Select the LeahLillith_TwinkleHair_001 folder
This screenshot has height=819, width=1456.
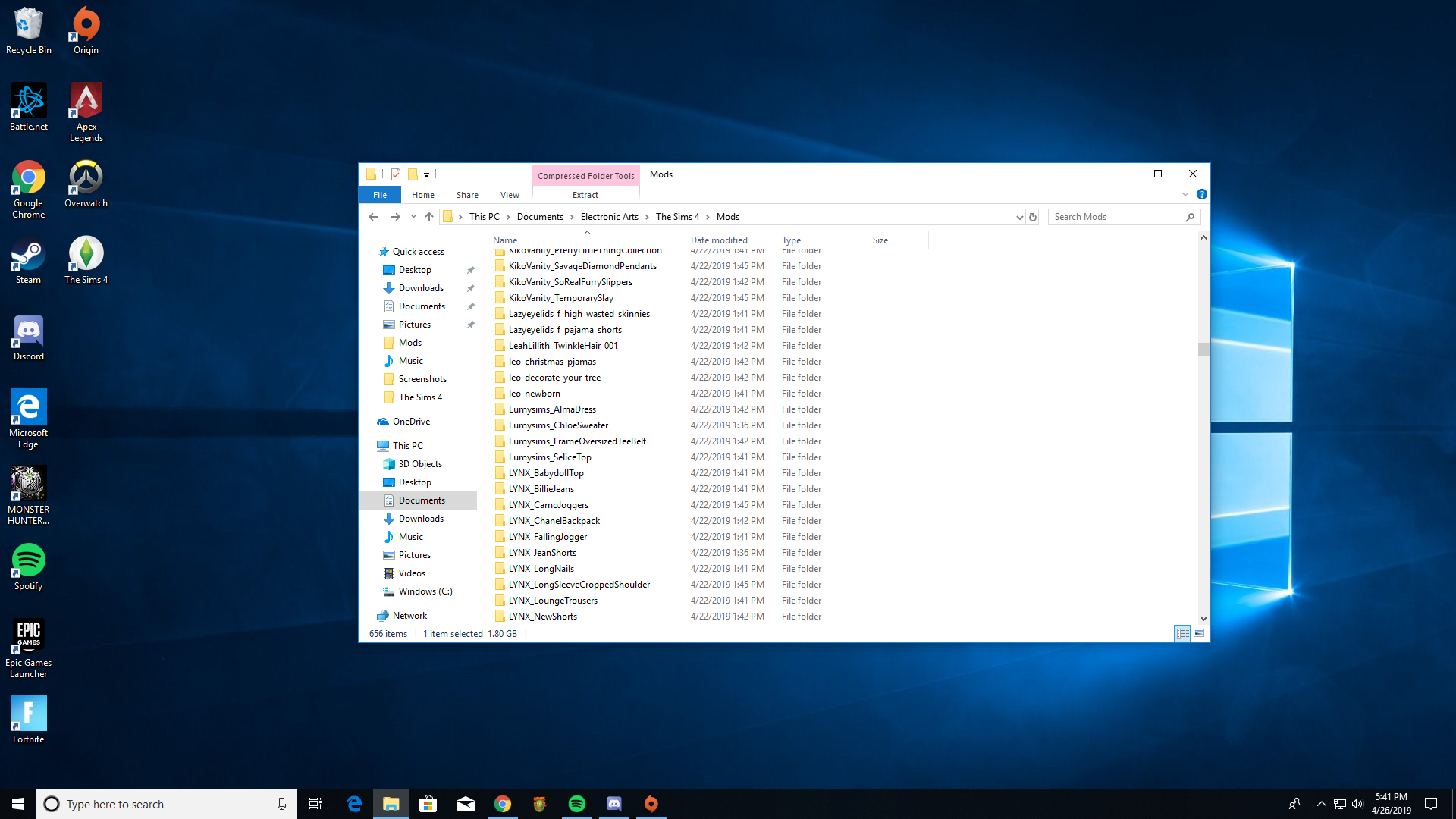point(563,345)
